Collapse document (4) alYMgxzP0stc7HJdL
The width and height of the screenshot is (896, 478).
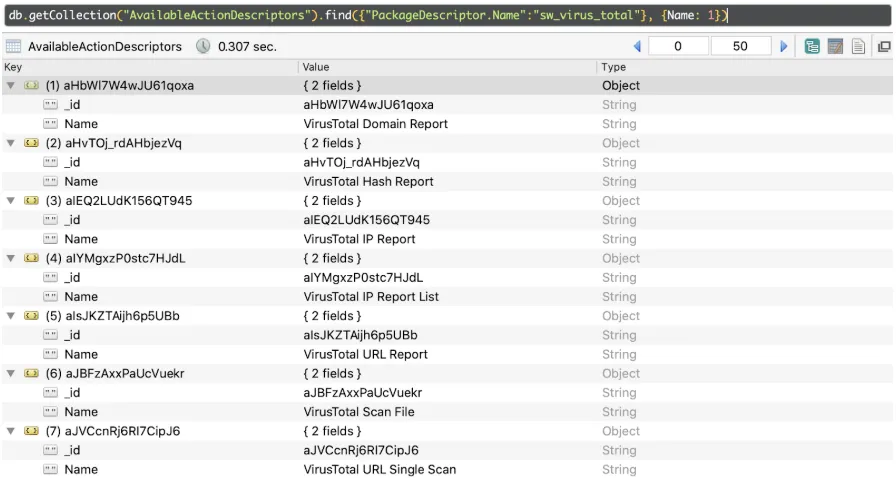pyautogui.click(x=11, y=258)
